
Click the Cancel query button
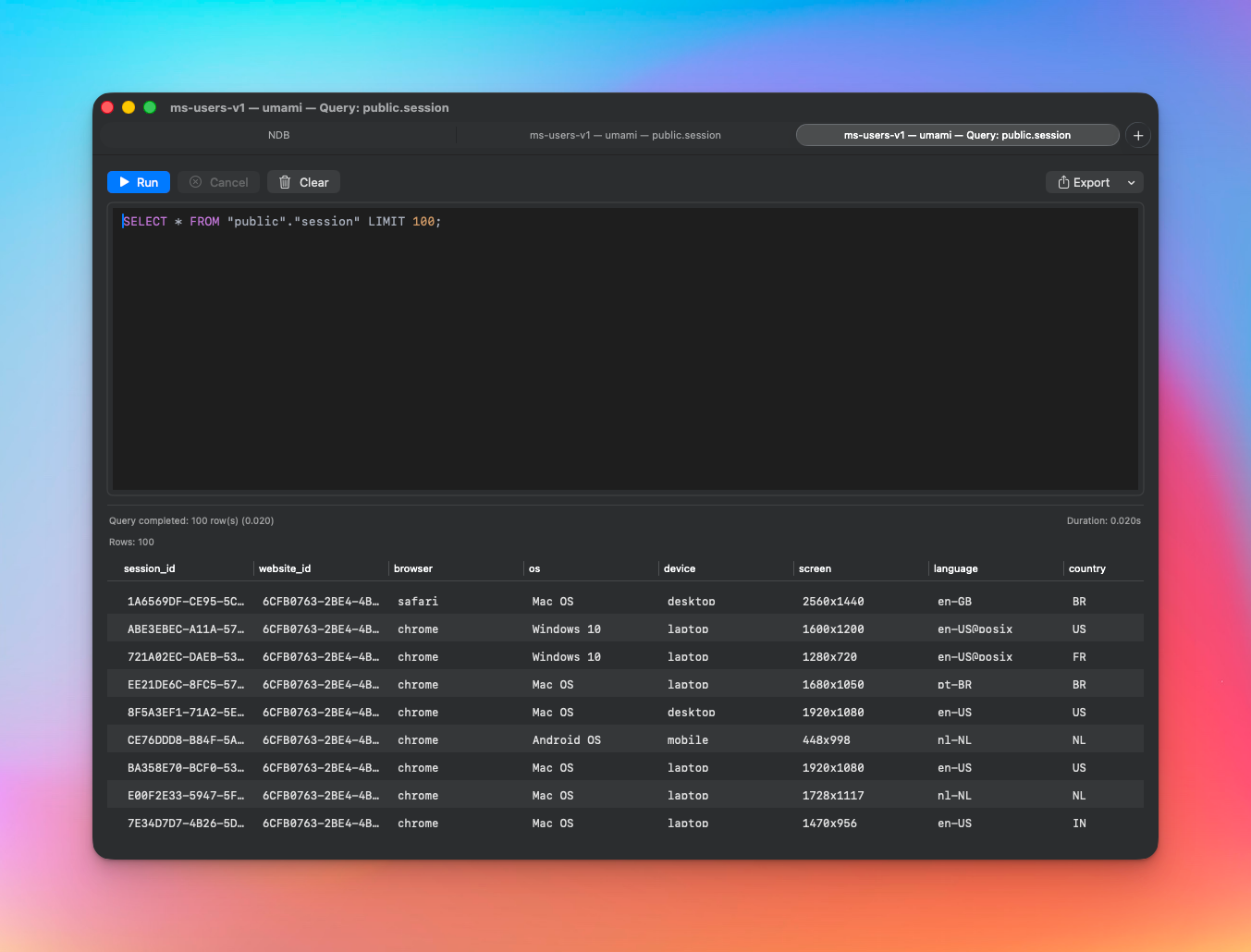(219, 182)
